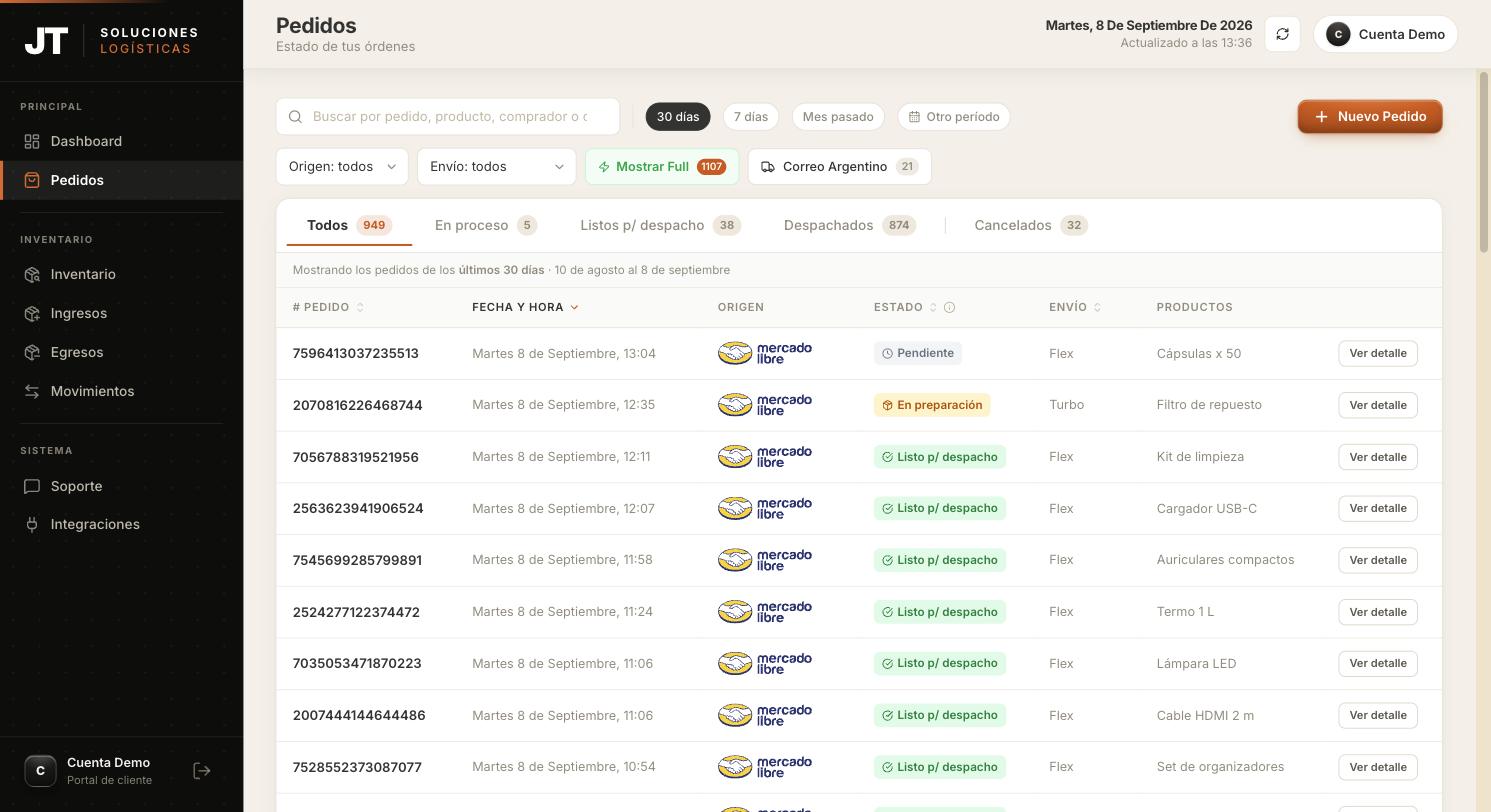Go to Ingresos section
Image resolution: width=1491 pixels, height=812 pixels.
(121, 313)
